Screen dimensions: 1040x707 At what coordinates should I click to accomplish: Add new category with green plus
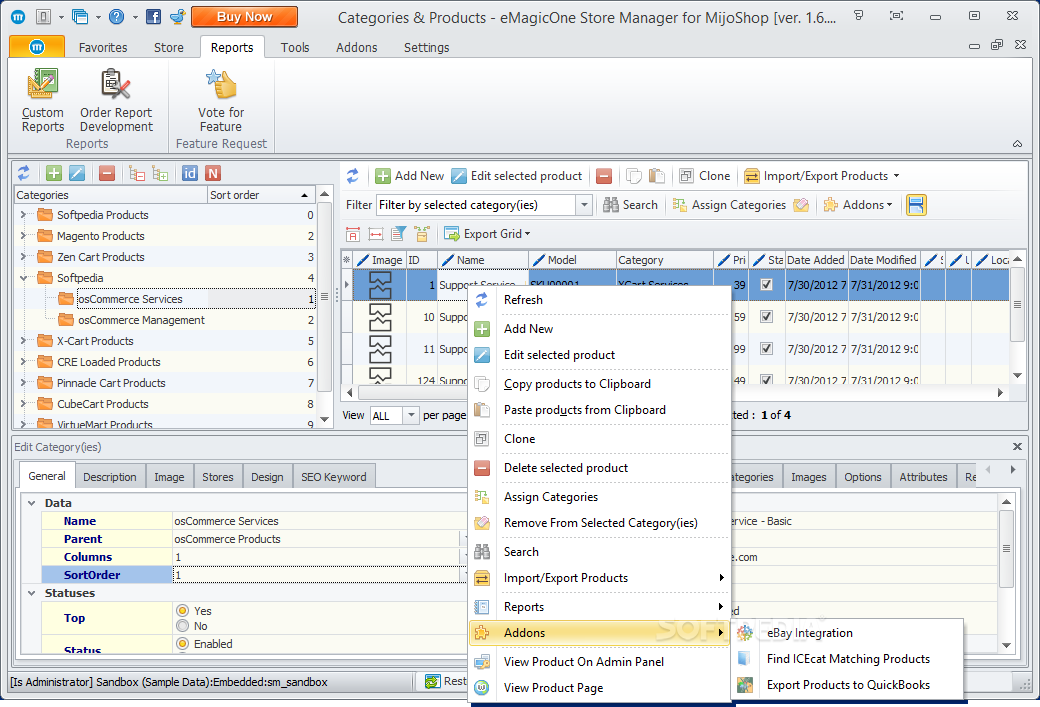pos(54,173)
